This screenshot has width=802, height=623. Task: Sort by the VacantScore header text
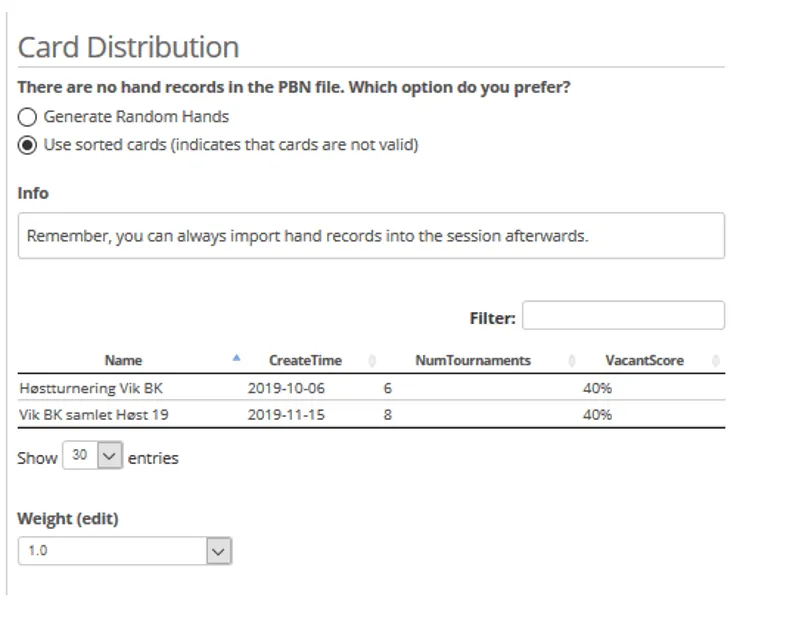[x=644, y=360]
